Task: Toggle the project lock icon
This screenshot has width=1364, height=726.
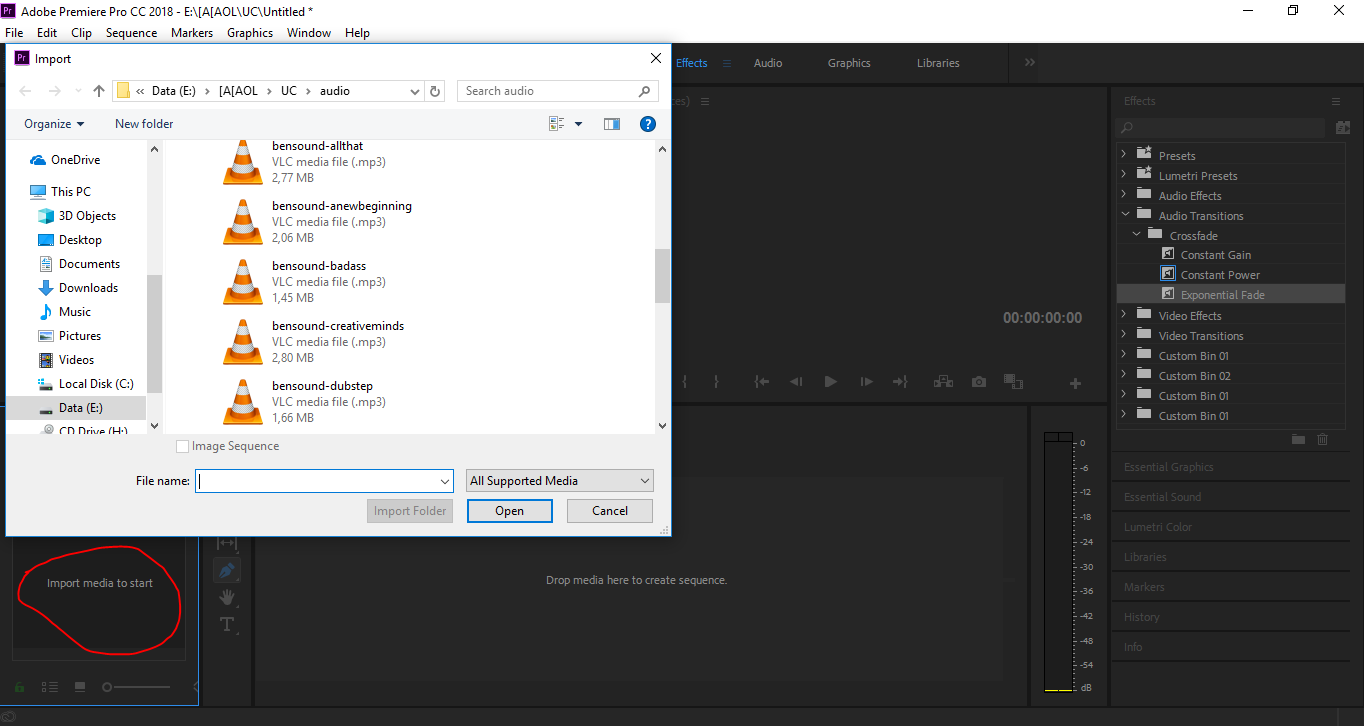Action: pyautogui.click(x=20, y=687)
